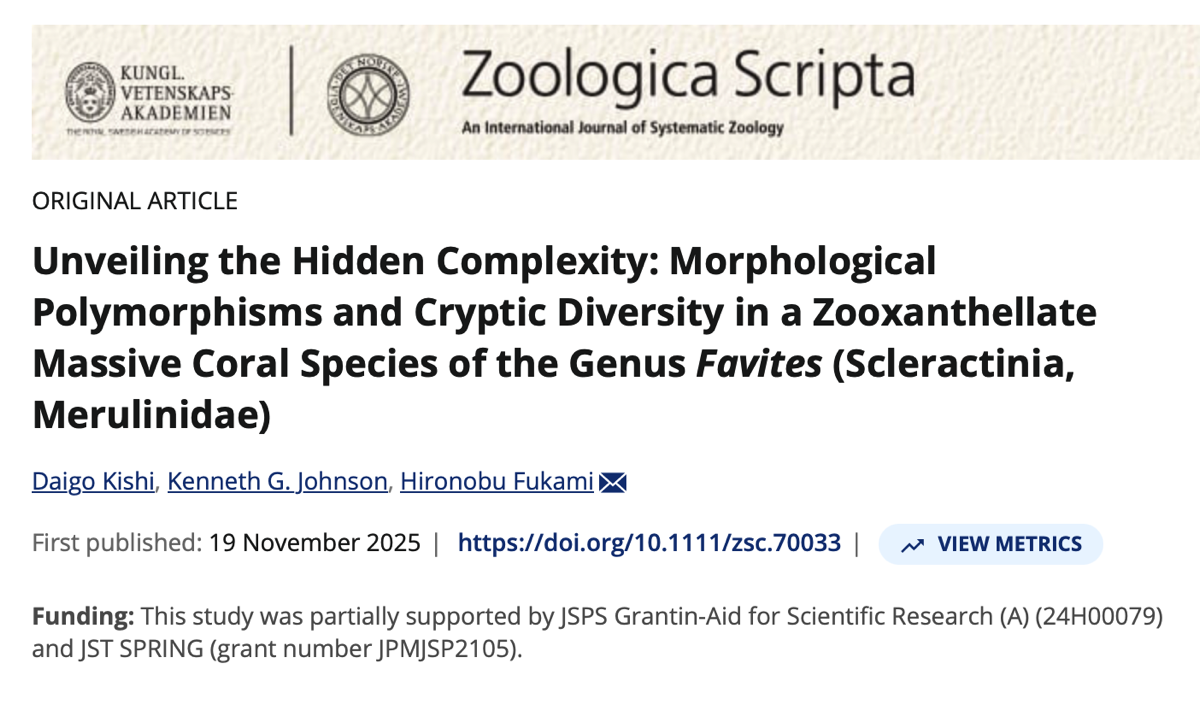Image resolution: width=1200 pixels, height=704 pixels.
Task: Click the circular emblem beside the divider
Action: coord(368,92)
